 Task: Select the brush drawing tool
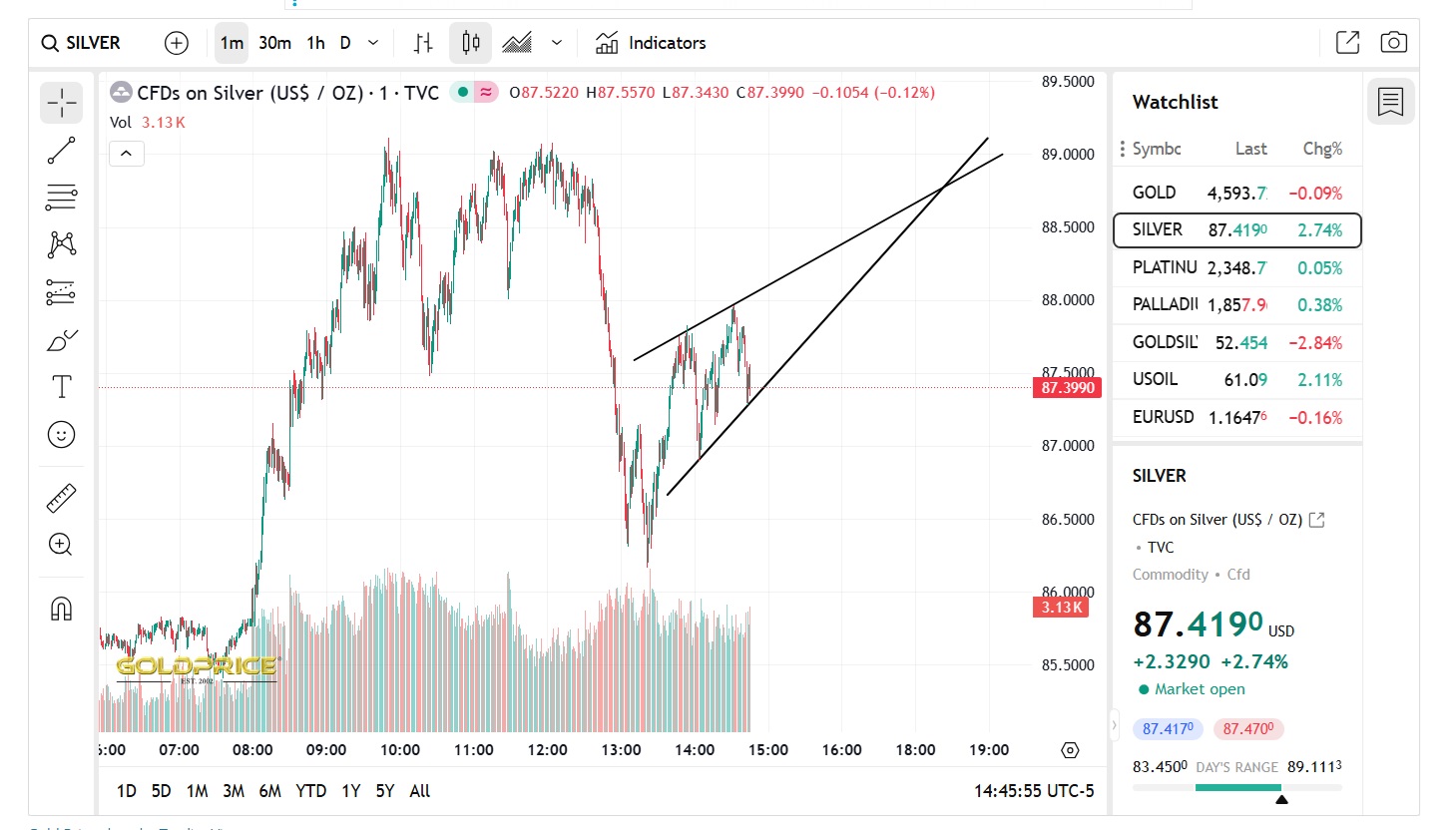tap(62, 340)
